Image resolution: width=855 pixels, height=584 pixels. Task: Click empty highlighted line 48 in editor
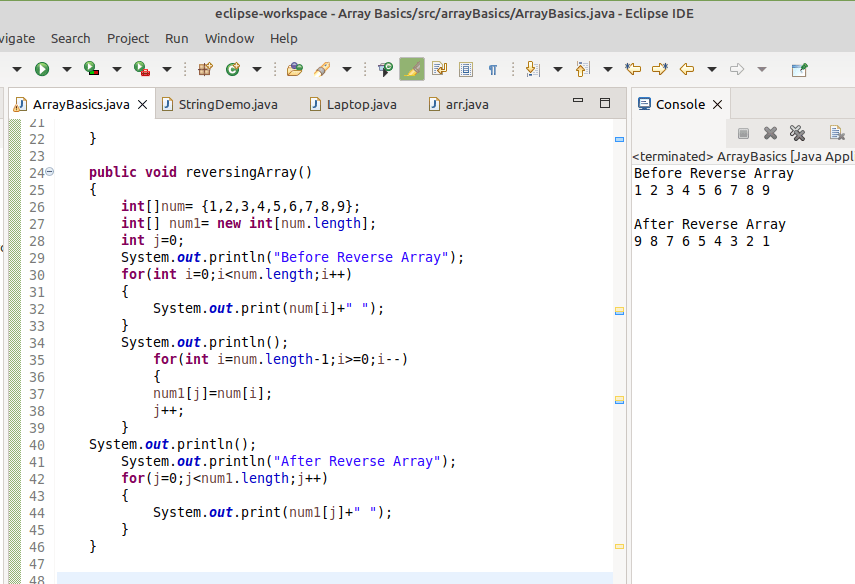pyautogui.click(x=335, y=578)
